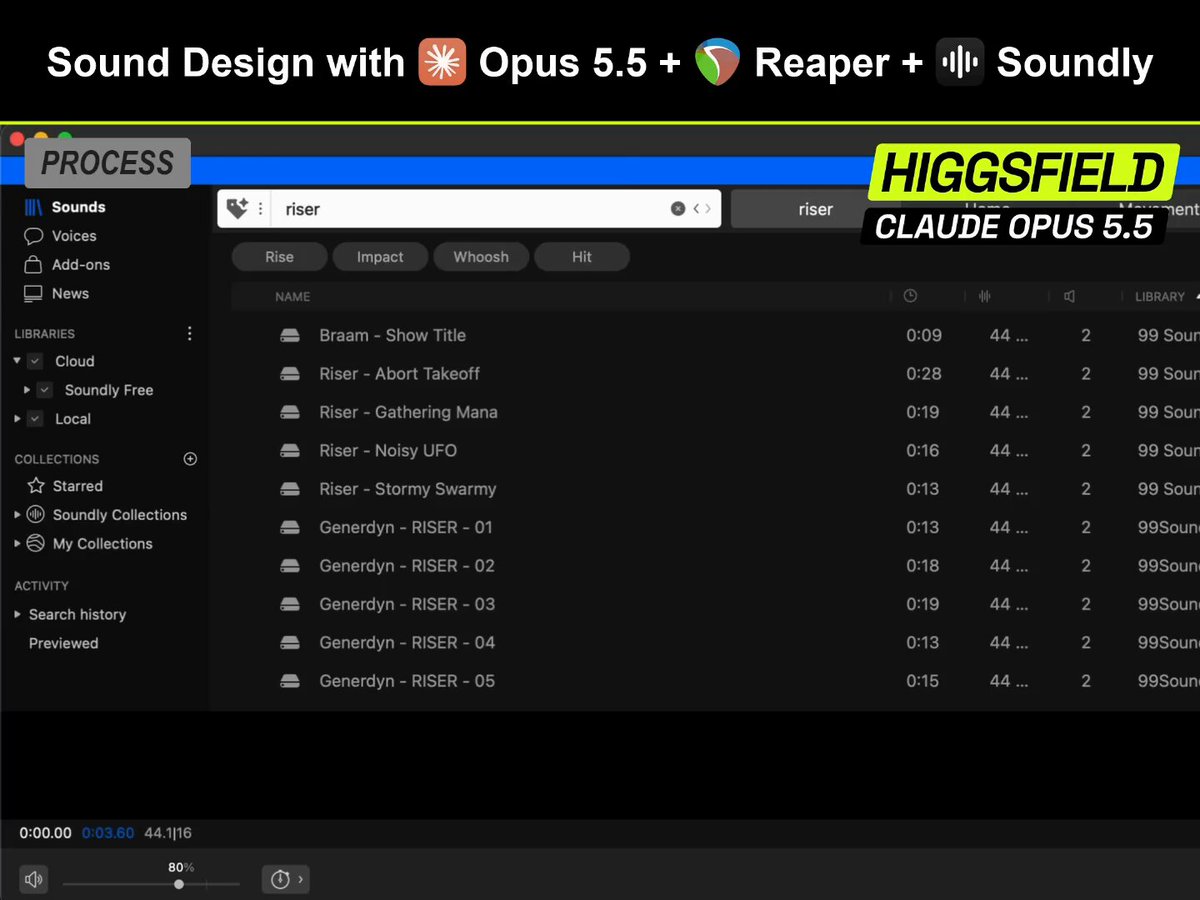Sort by the waveform sample rate column icon

click(x=984, y=296)
